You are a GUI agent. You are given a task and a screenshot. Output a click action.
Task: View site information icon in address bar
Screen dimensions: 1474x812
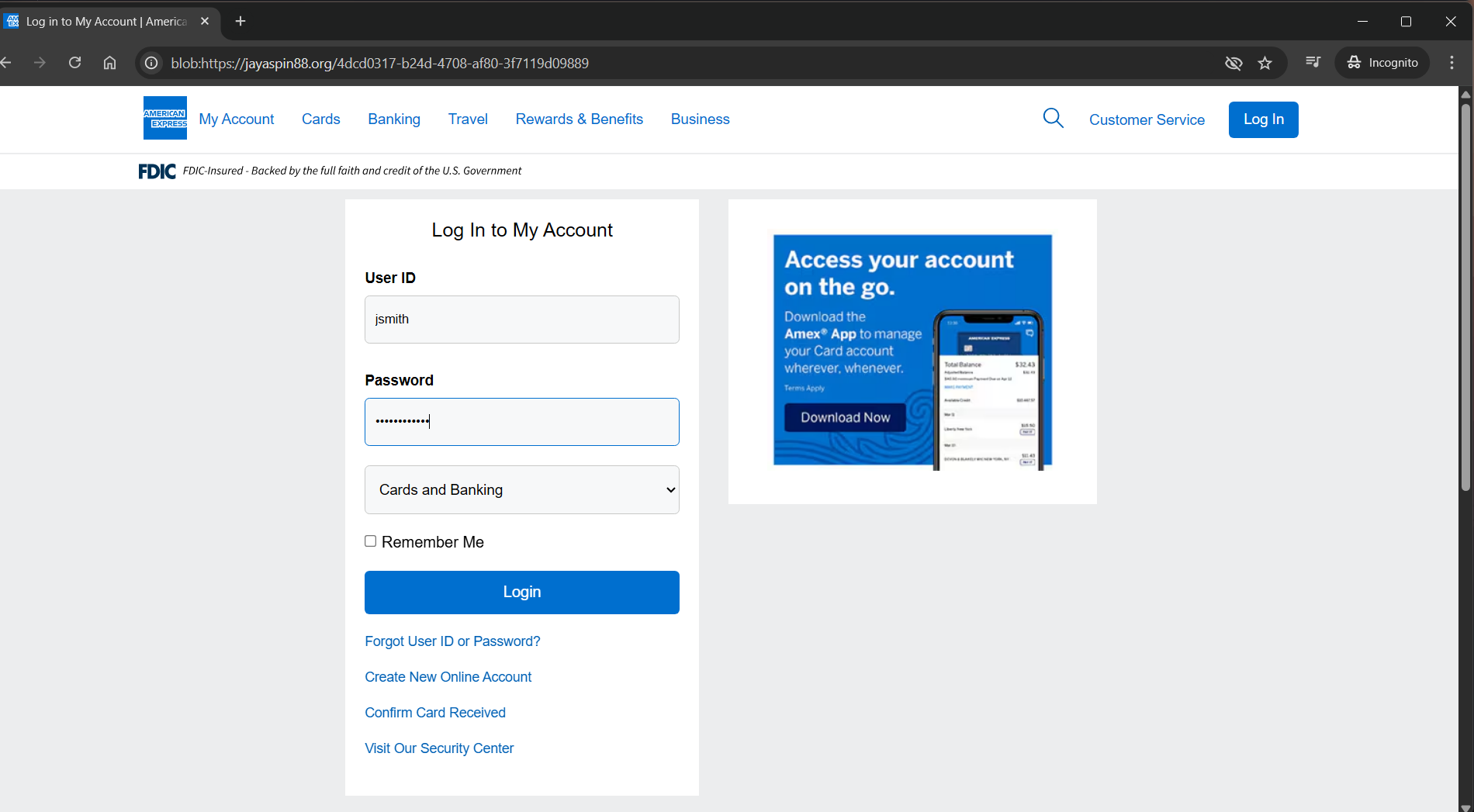click(152, 63)
